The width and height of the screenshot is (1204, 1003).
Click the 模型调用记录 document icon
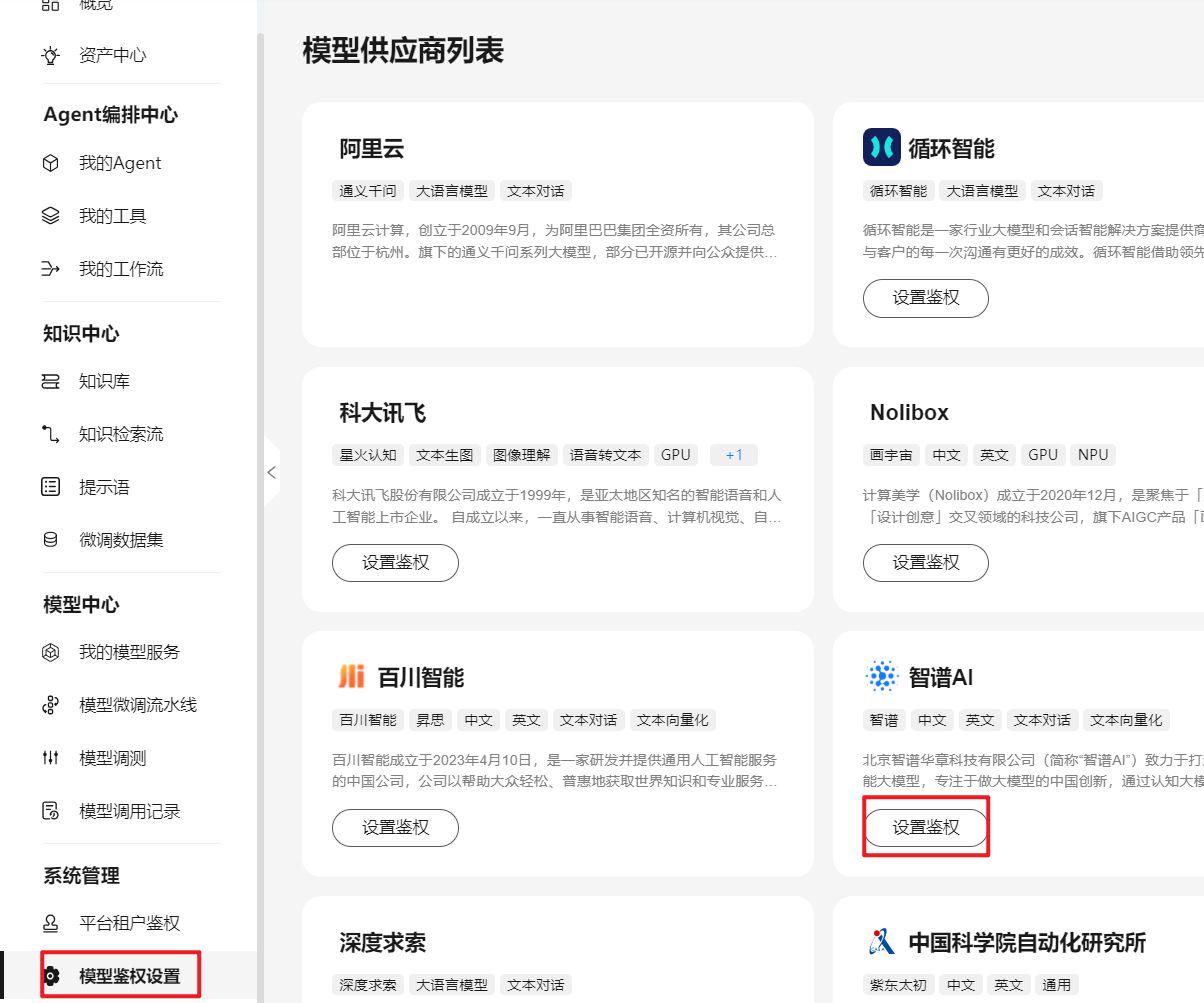[51, 811]
